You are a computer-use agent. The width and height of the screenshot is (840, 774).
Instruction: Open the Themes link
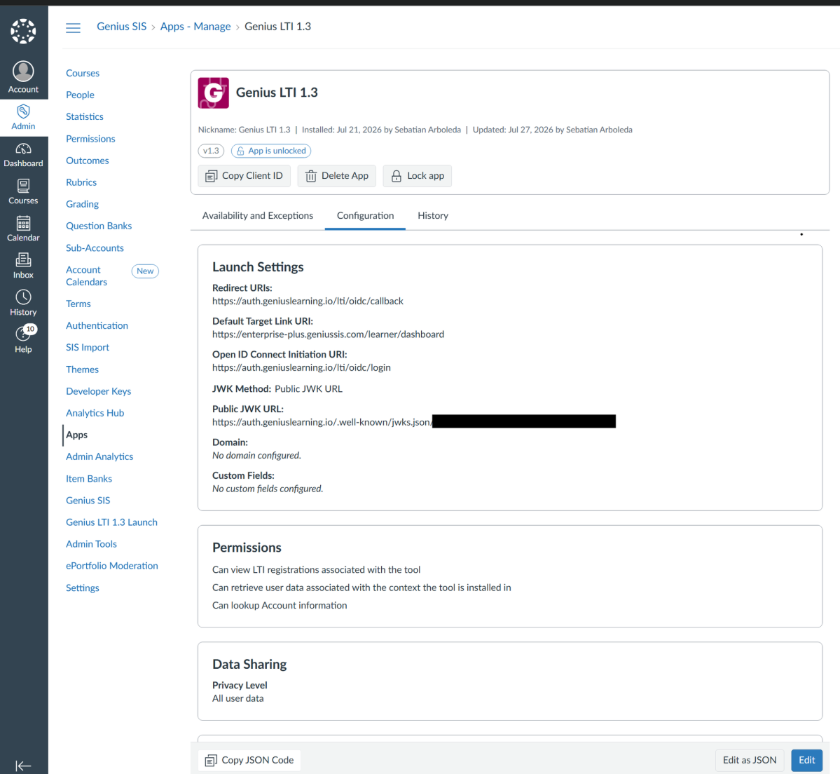82,370
